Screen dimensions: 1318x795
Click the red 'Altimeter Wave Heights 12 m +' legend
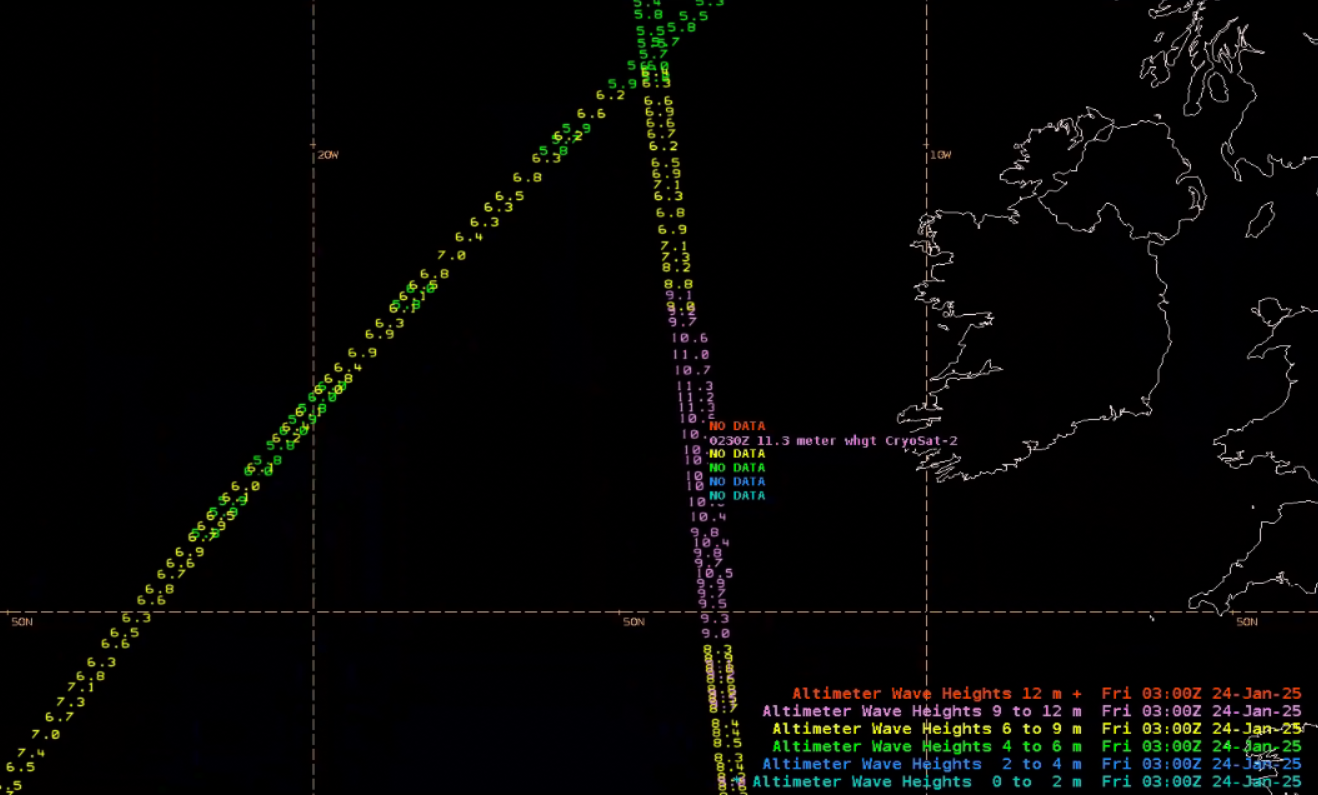click(939, 693)
